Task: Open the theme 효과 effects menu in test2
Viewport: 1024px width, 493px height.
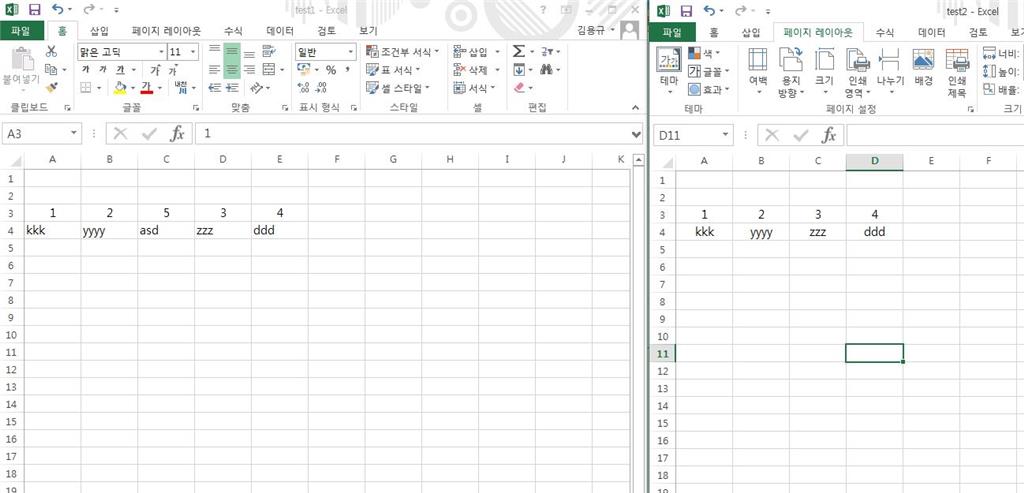Action: click(709, 89)
